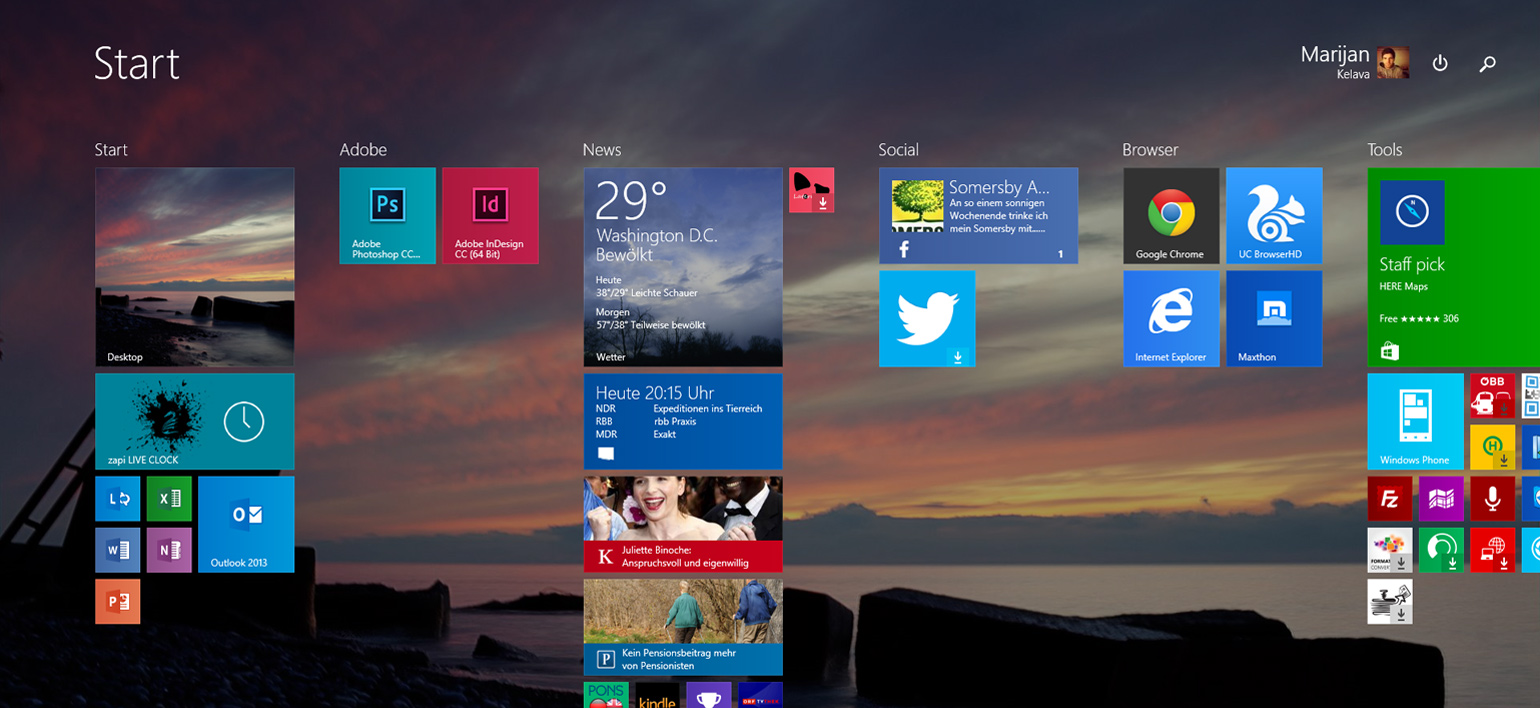This screenshot has width=1540, height=708.
Task: Click the Social group heading
Action: pyautogui.click(x=898, y=150)
